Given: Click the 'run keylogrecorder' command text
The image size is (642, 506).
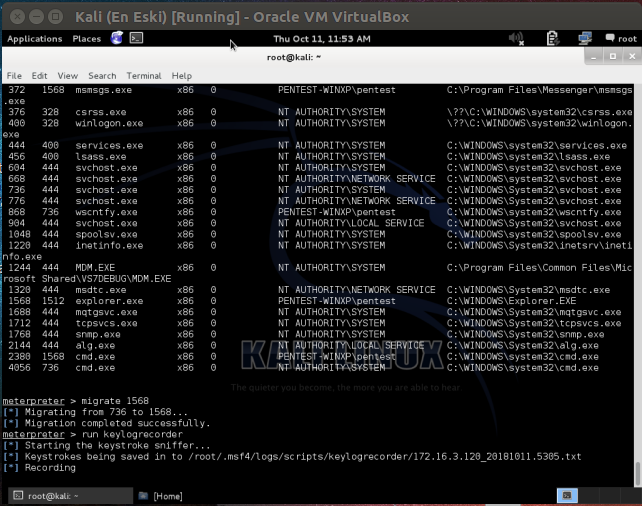Looking at the screenshot, I should coord(132,434).
